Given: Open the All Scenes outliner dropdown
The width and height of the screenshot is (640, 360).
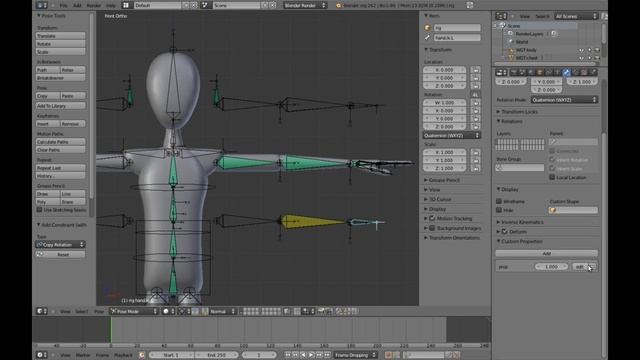Looking at the screenshot, I should tap(576, 16).
